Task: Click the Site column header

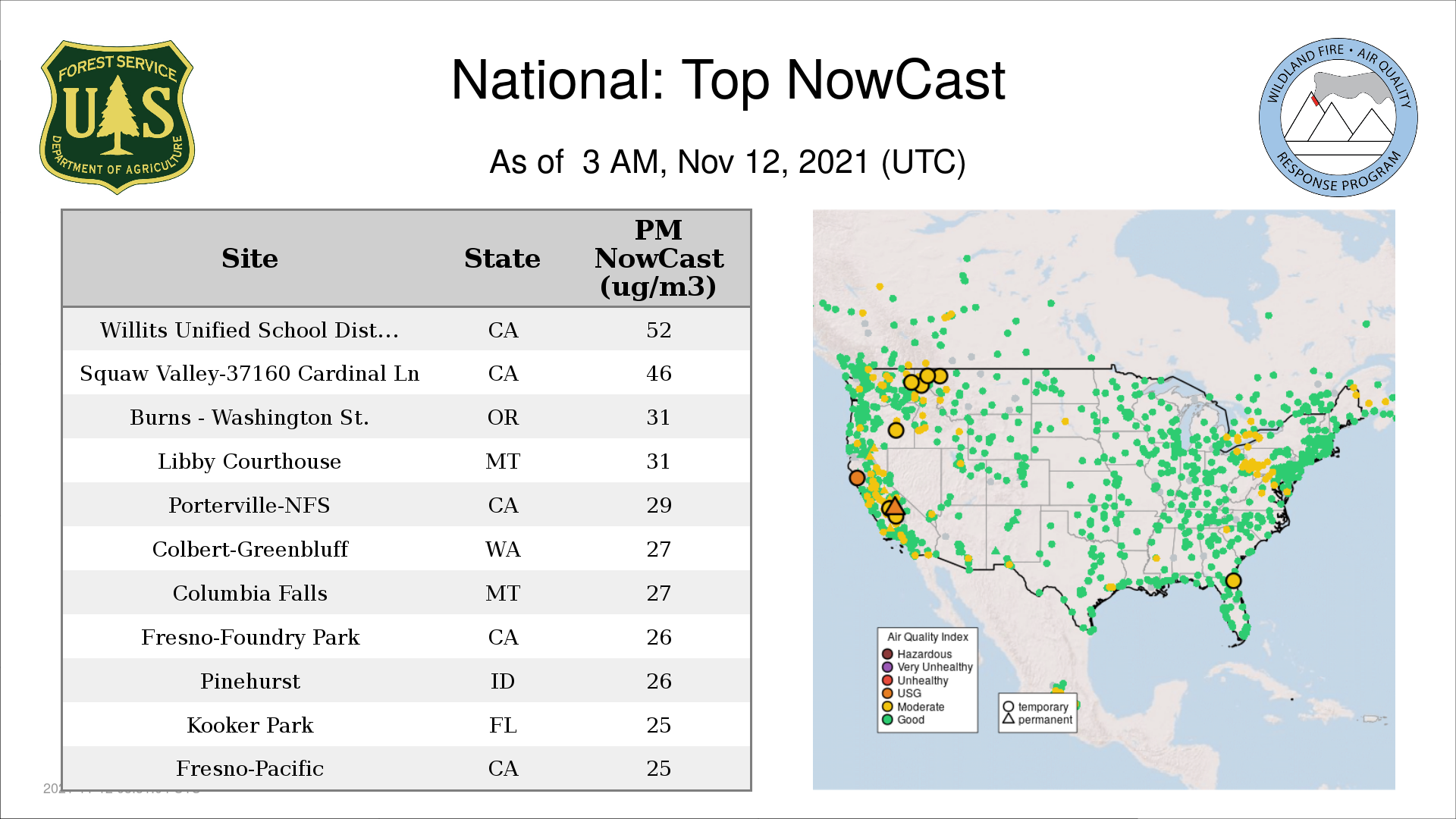Action: [x=249, y=259]
